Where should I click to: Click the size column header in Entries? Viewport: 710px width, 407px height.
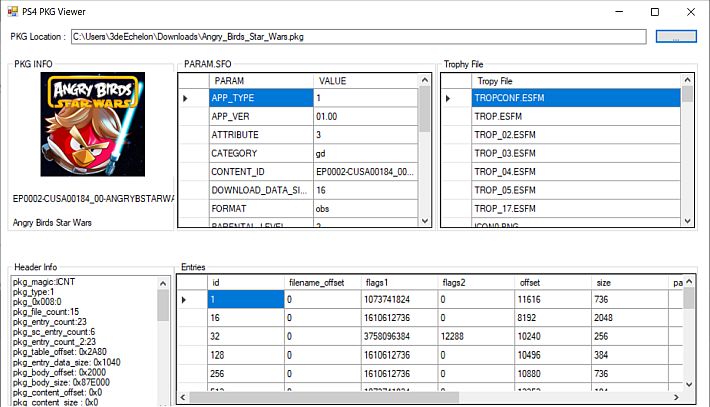point(630,283)
